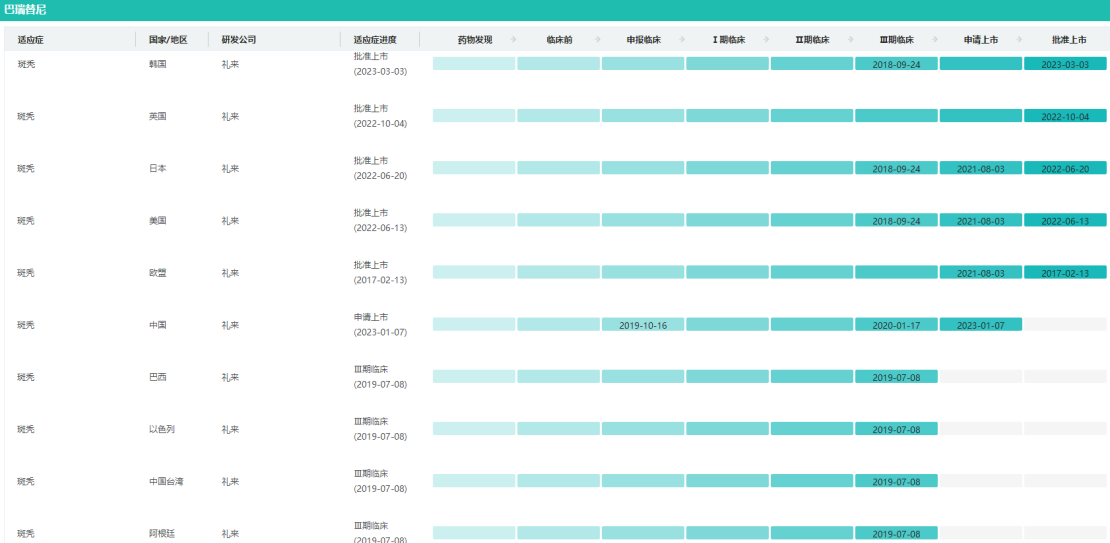This screenshot has height=543, width=1110.
Task: Click 斑秃 indication in the 美国 row
Action: pyautogui.click(x=26, y=220)
